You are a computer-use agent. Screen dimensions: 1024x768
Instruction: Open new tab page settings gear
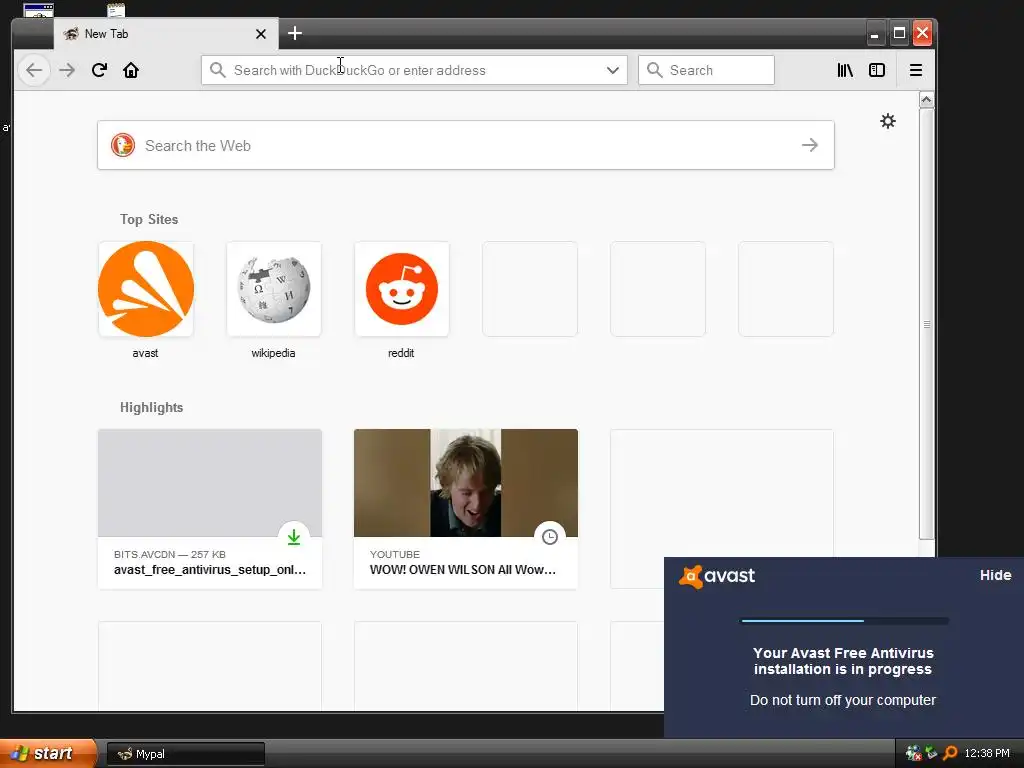point(888,121)
